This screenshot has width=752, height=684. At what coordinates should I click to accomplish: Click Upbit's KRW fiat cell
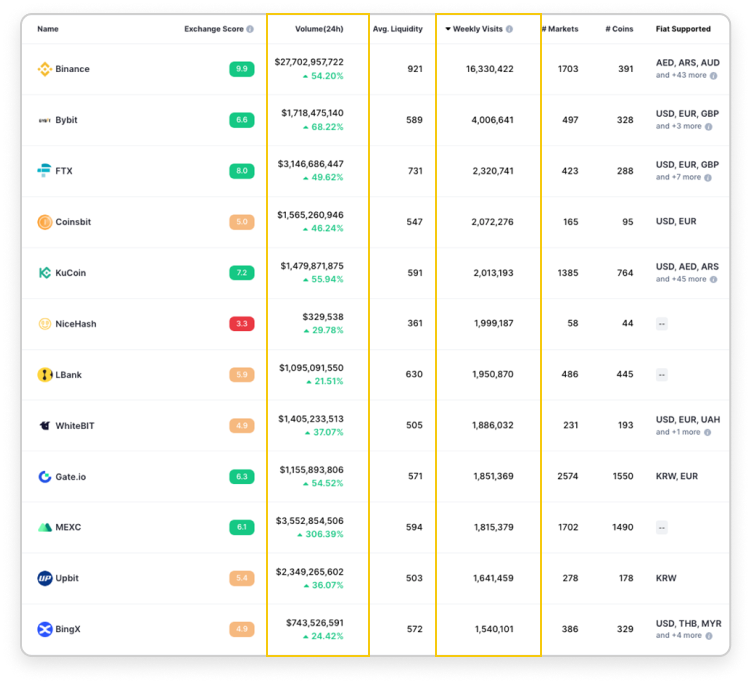pyautogui.click(x=666, y=578)
